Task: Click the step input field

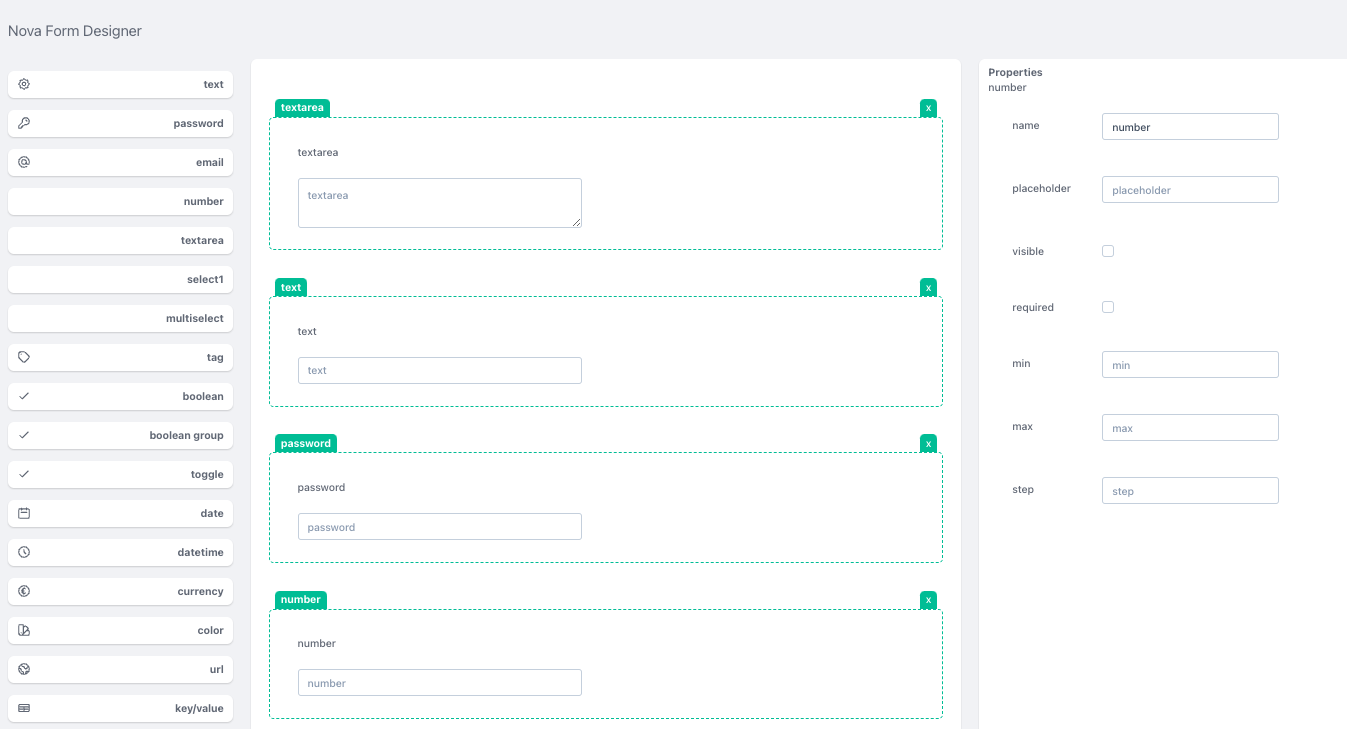Action: coord(1190,491)
